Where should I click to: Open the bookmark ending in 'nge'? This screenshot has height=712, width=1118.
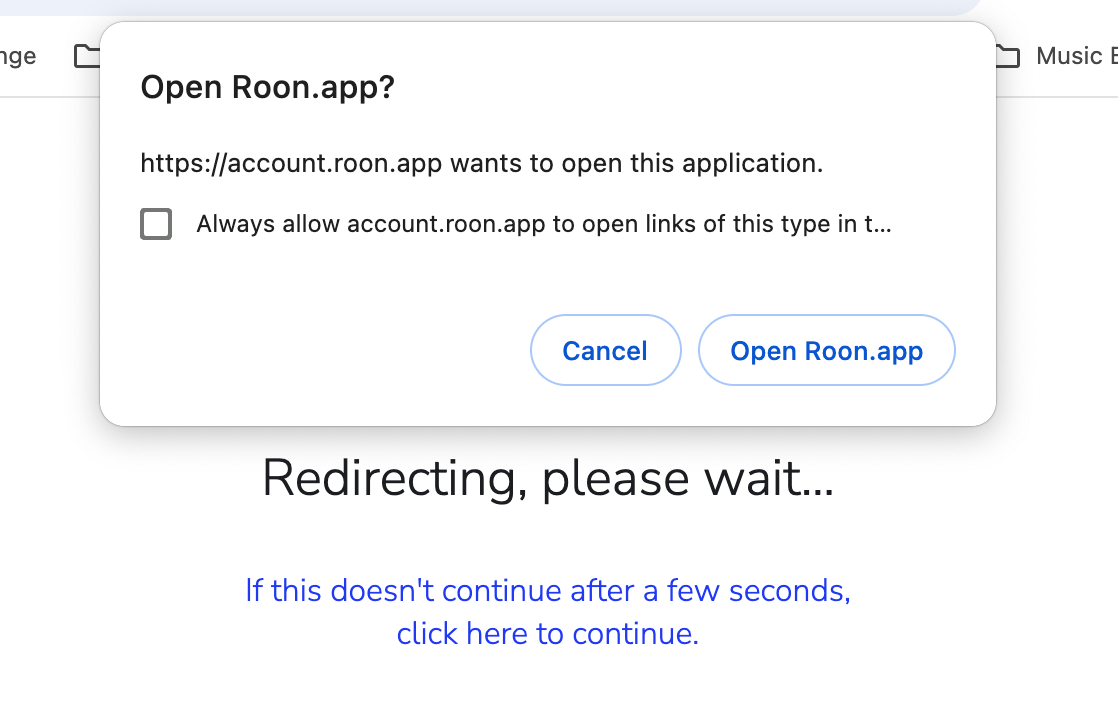coord(18,56)
